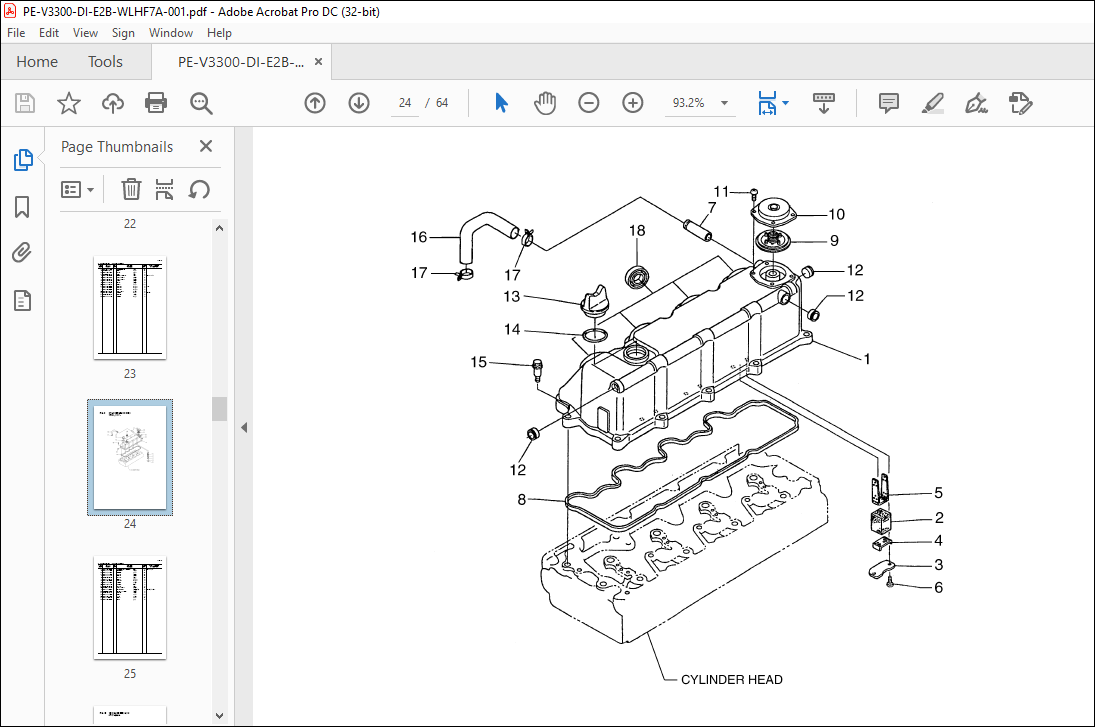
Task: Zoom out with the minus icon
Action: tap(589, 103)
